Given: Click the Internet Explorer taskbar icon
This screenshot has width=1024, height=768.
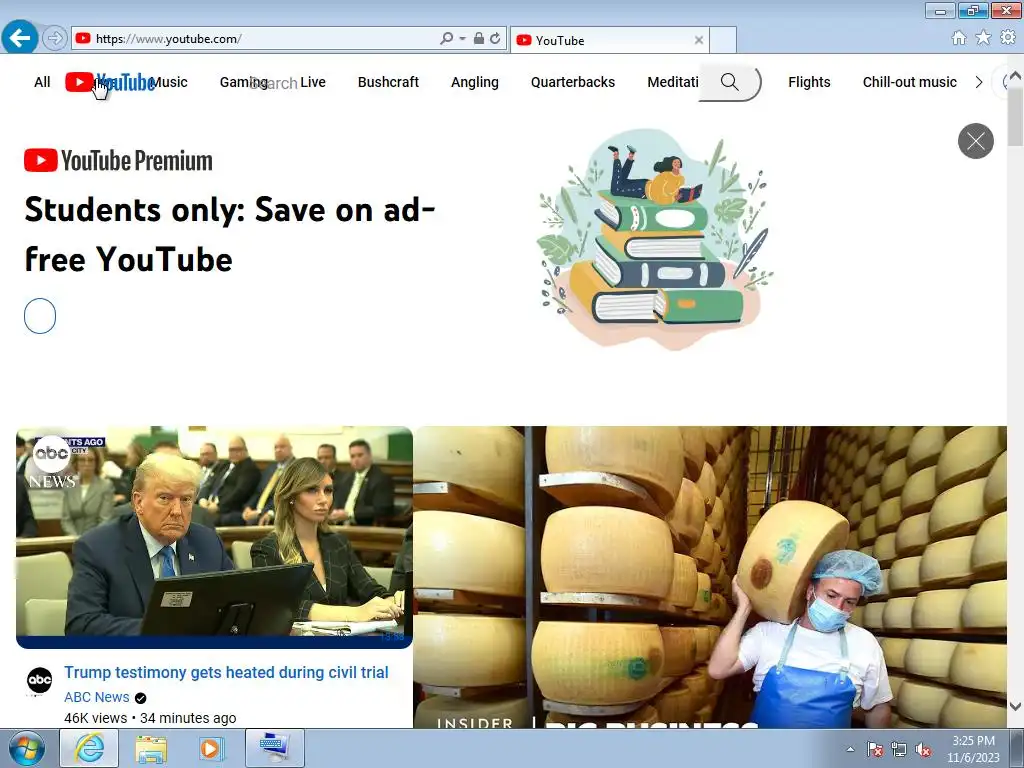Looking at the screenshot, I should [x=89, y=748].
